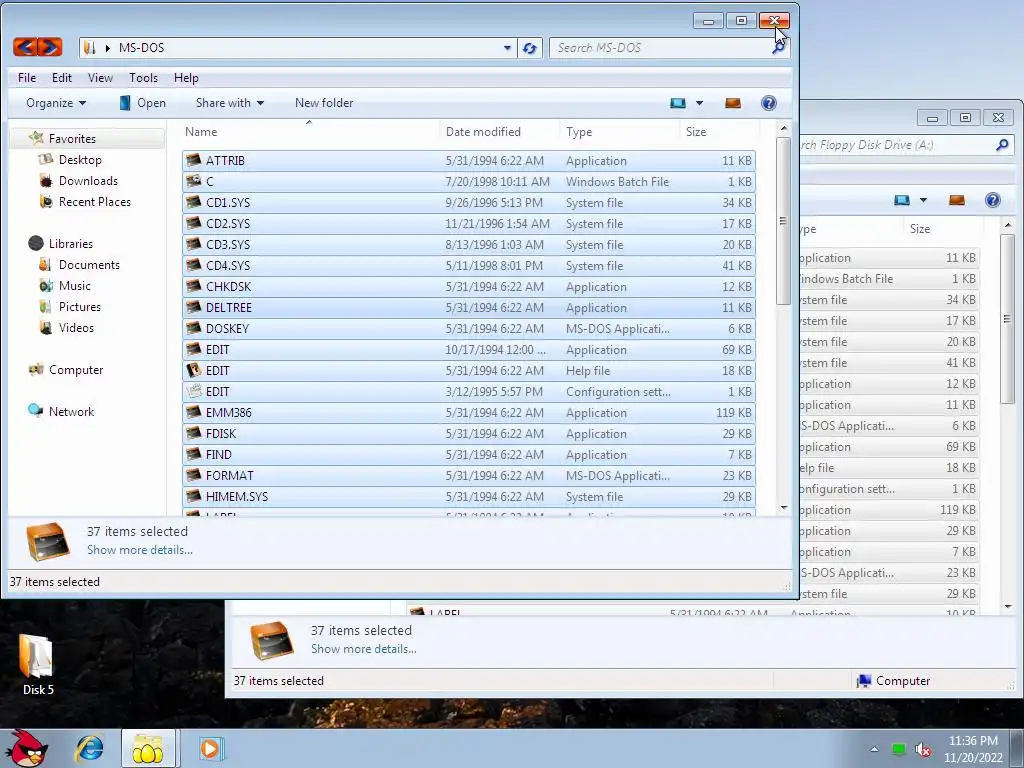Refresh the MS-DOS folder view
This screenshot has width=1024, height=768.
[x=529, y=48]
